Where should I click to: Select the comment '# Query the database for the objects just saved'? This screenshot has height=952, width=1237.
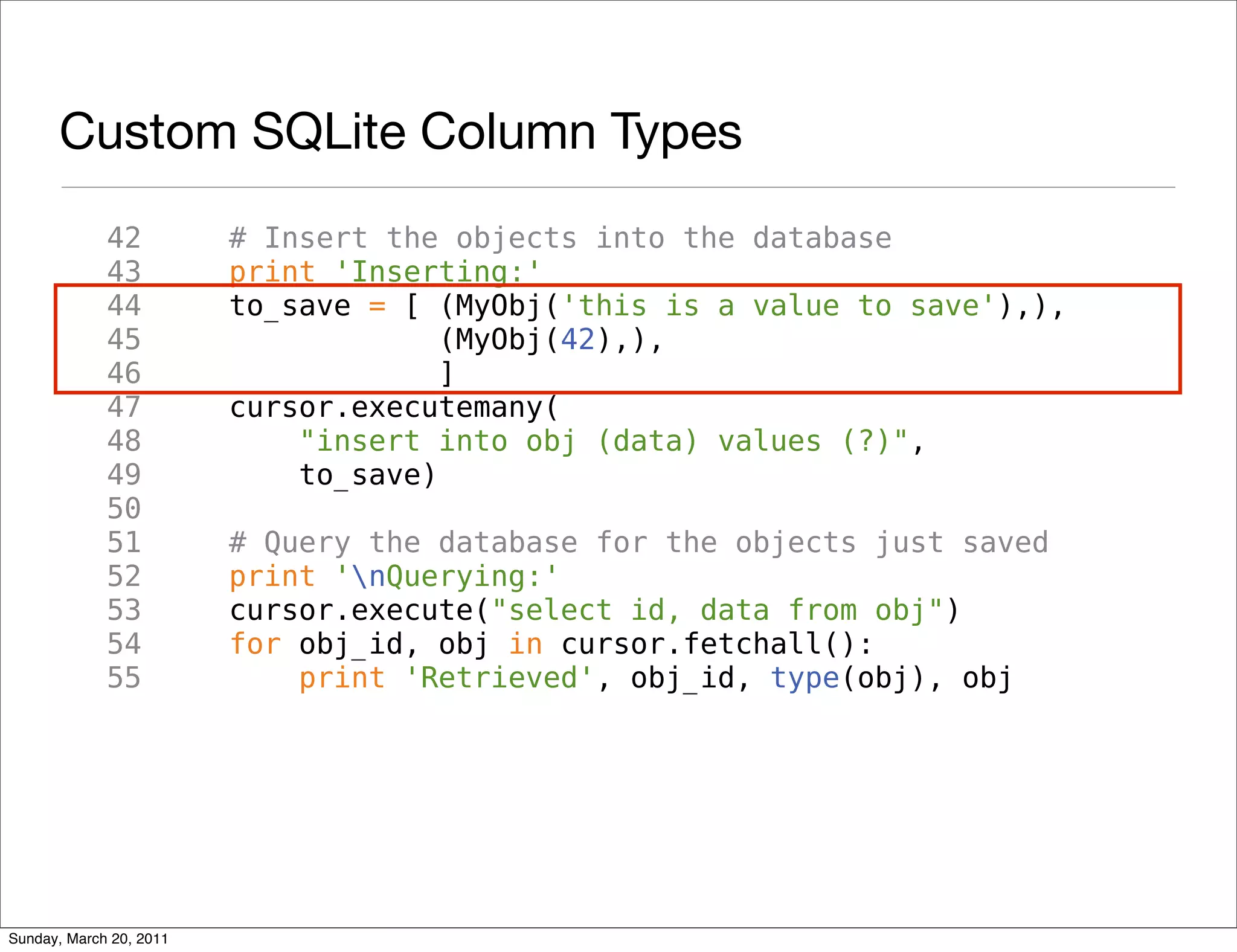(x=639, y=542)
